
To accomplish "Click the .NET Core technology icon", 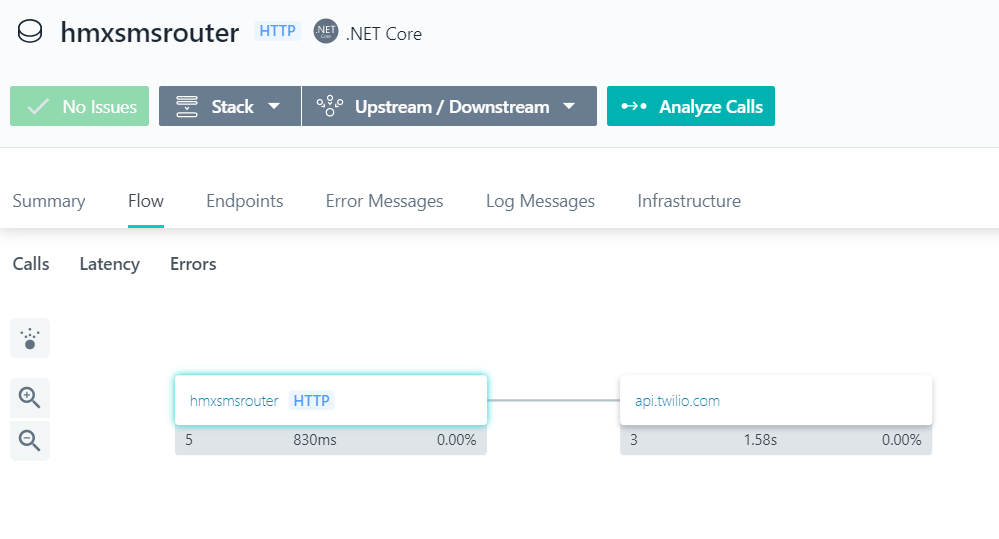I will point(325,32).
